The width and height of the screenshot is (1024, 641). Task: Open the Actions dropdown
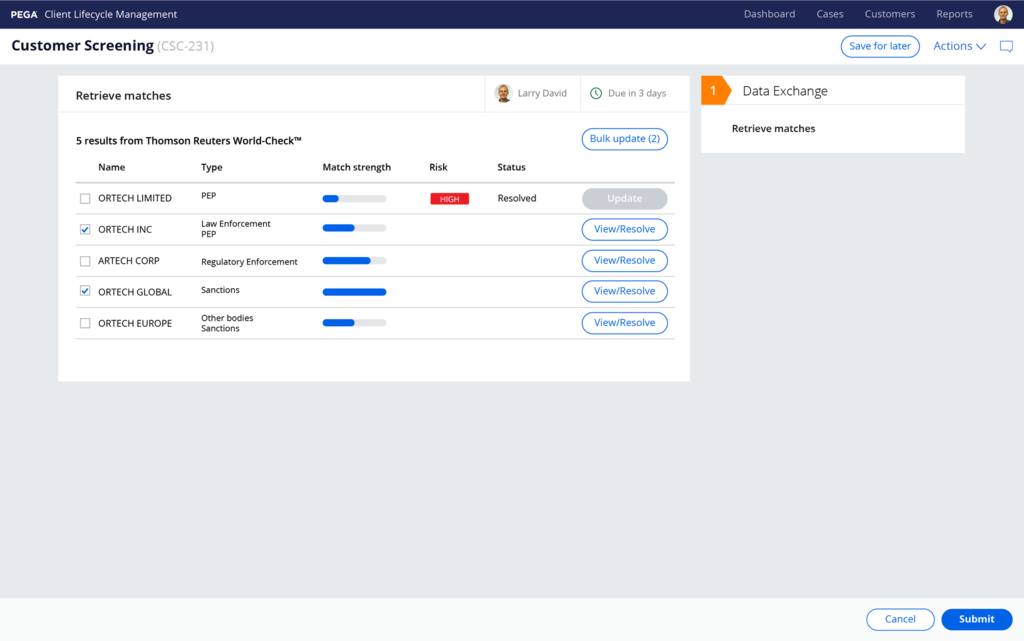click(957, 46)
